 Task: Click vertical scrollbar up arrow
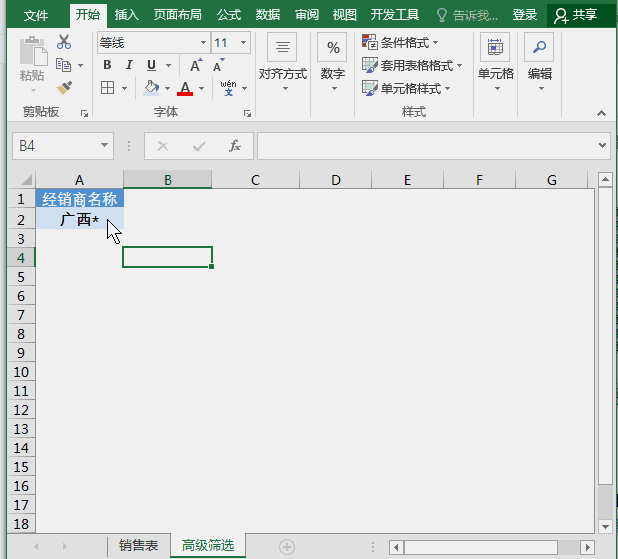pyautogui.click(x=605, y=180)
